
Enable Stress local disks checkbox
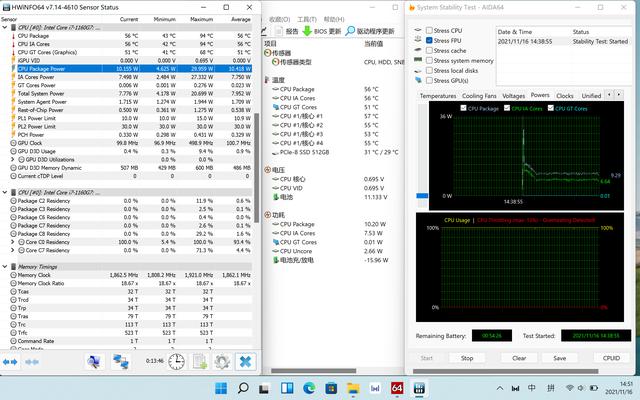(429, 70)
